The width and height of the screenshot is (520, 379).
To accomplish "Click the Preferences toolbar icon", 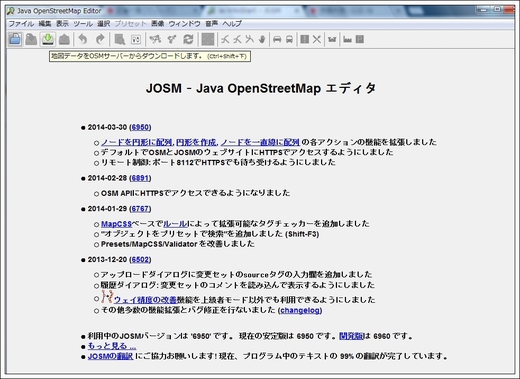I will tap(136, 40).
